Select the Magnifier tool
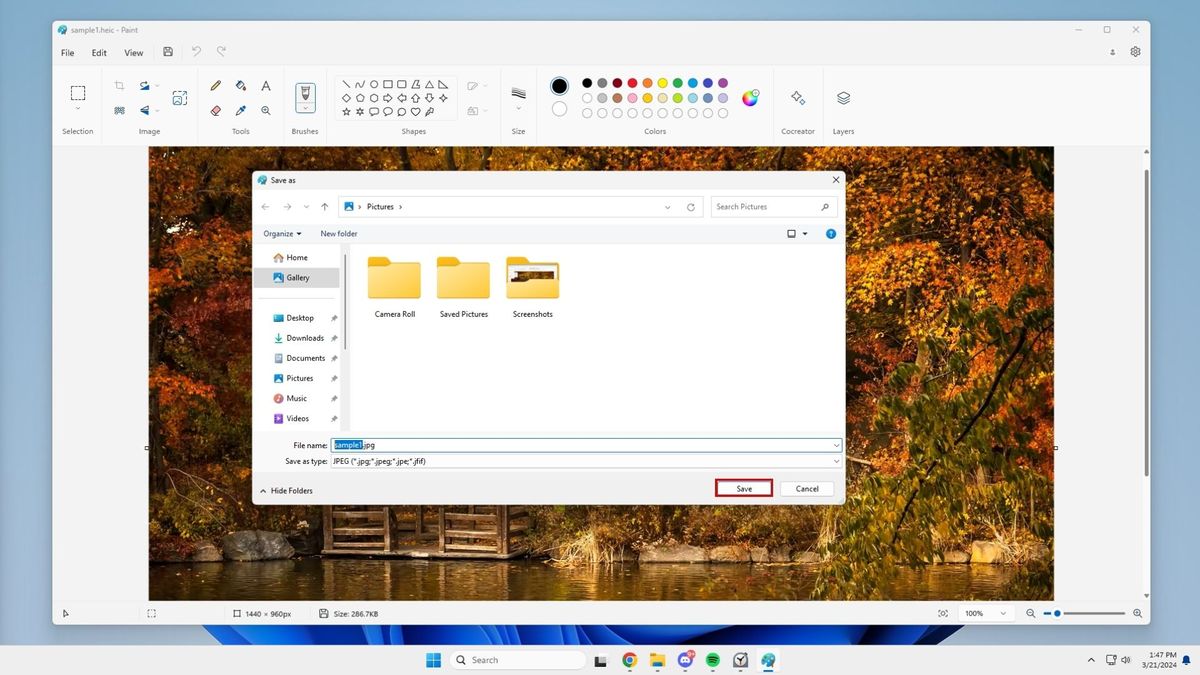1200x675 pixels. coord(266,111)
